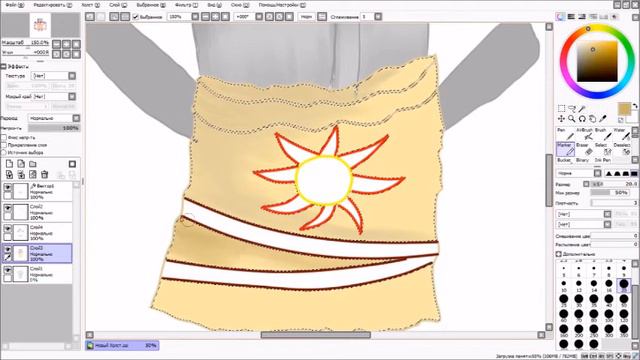Select the Brush tool

(x=603, y=134)
